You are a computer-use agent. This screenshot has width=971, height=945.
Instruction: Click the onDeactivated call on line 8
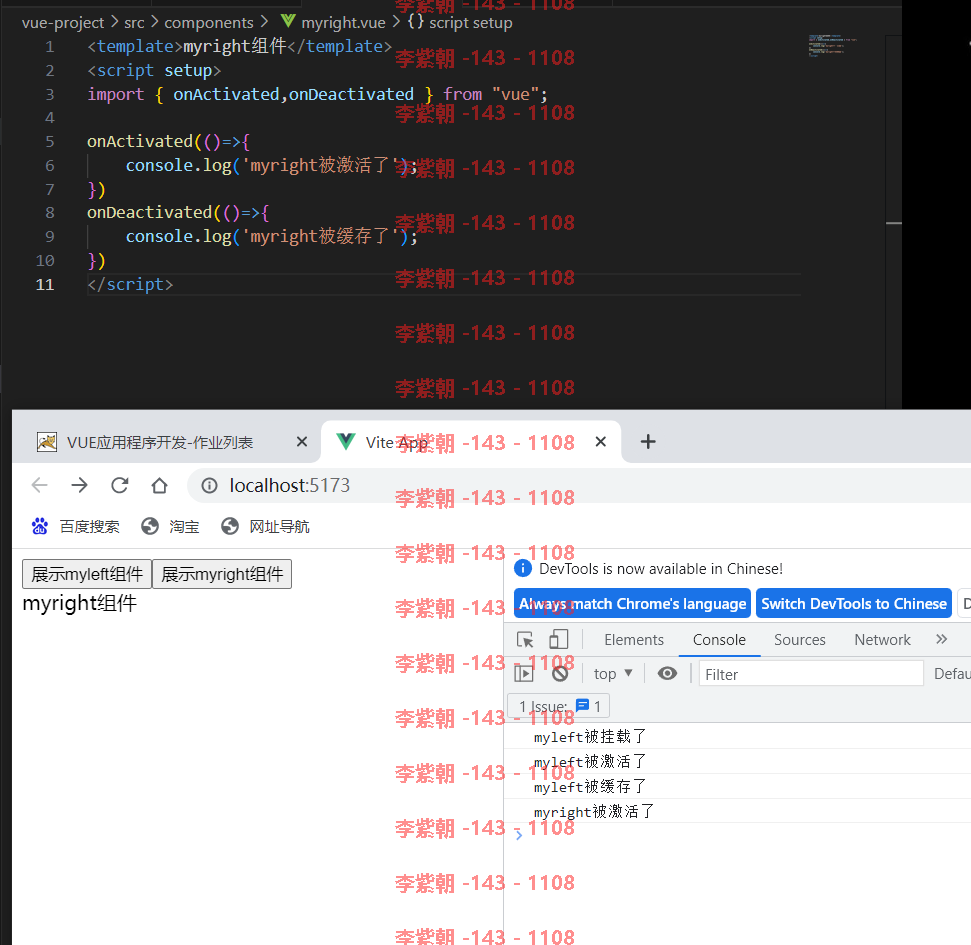[x=150, y=212]
